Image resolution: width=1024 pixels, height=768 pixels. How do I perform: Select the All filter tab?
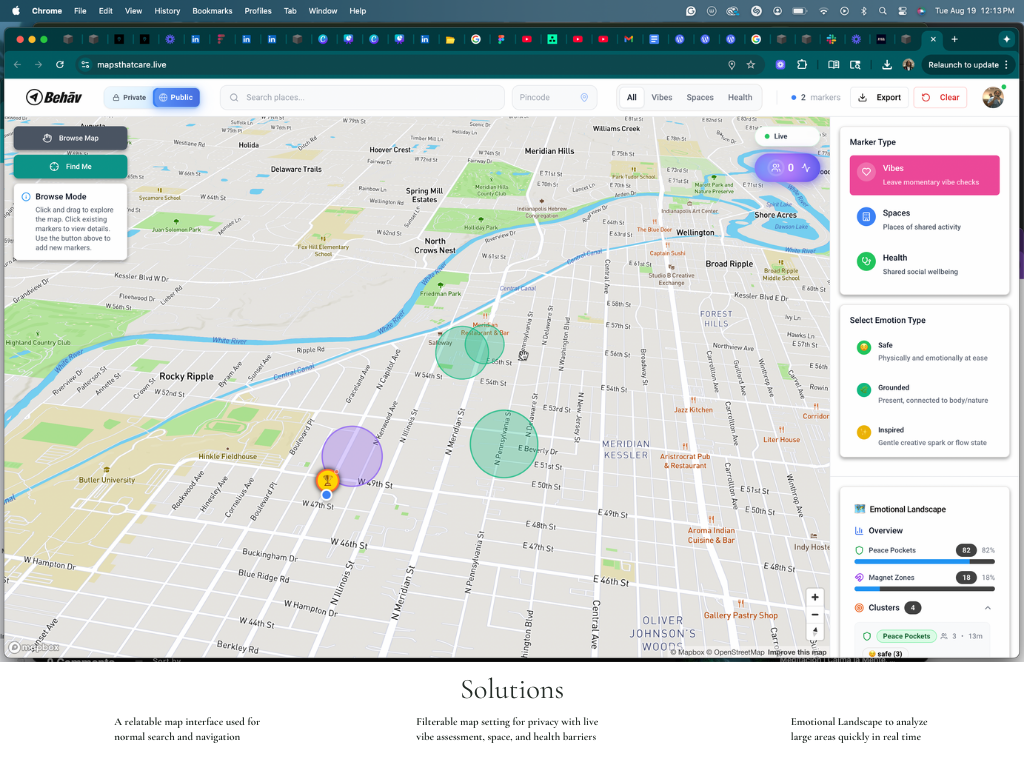(632, 97)
